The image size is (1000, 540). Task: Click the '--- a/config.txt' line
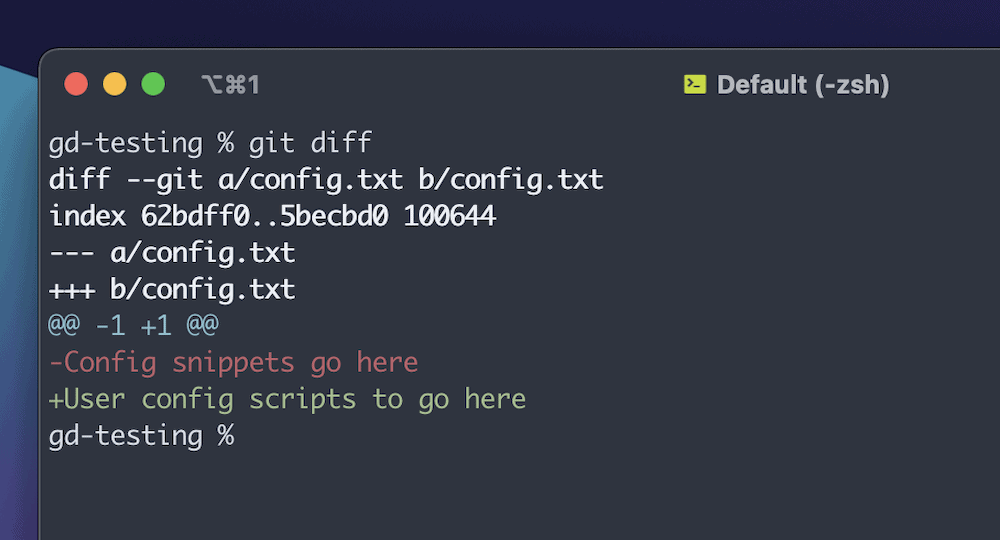pos(172,253)
